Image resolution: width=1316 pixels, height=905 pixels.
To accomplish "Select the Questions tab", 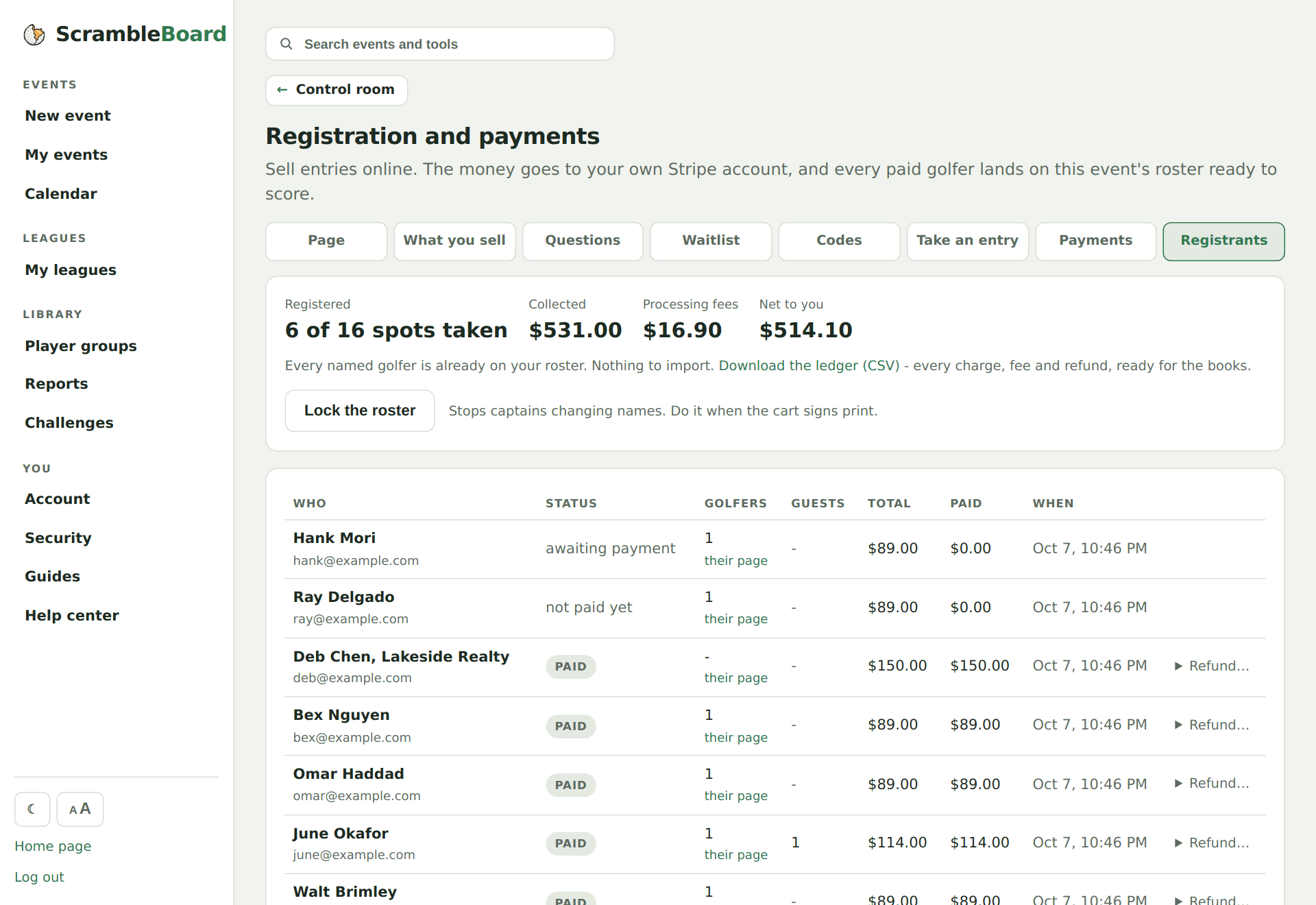I will point(583,241).
